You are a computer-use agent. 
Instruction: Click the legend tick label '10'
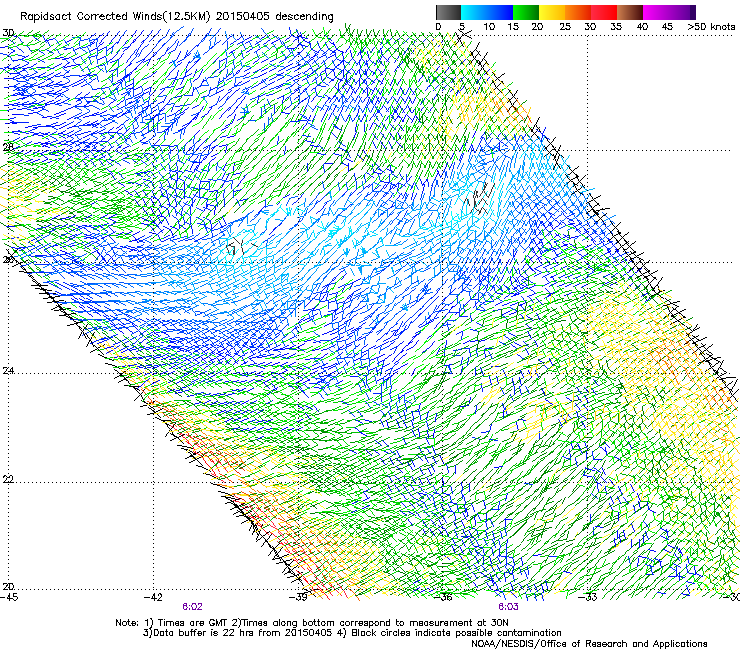click(489, 27)
